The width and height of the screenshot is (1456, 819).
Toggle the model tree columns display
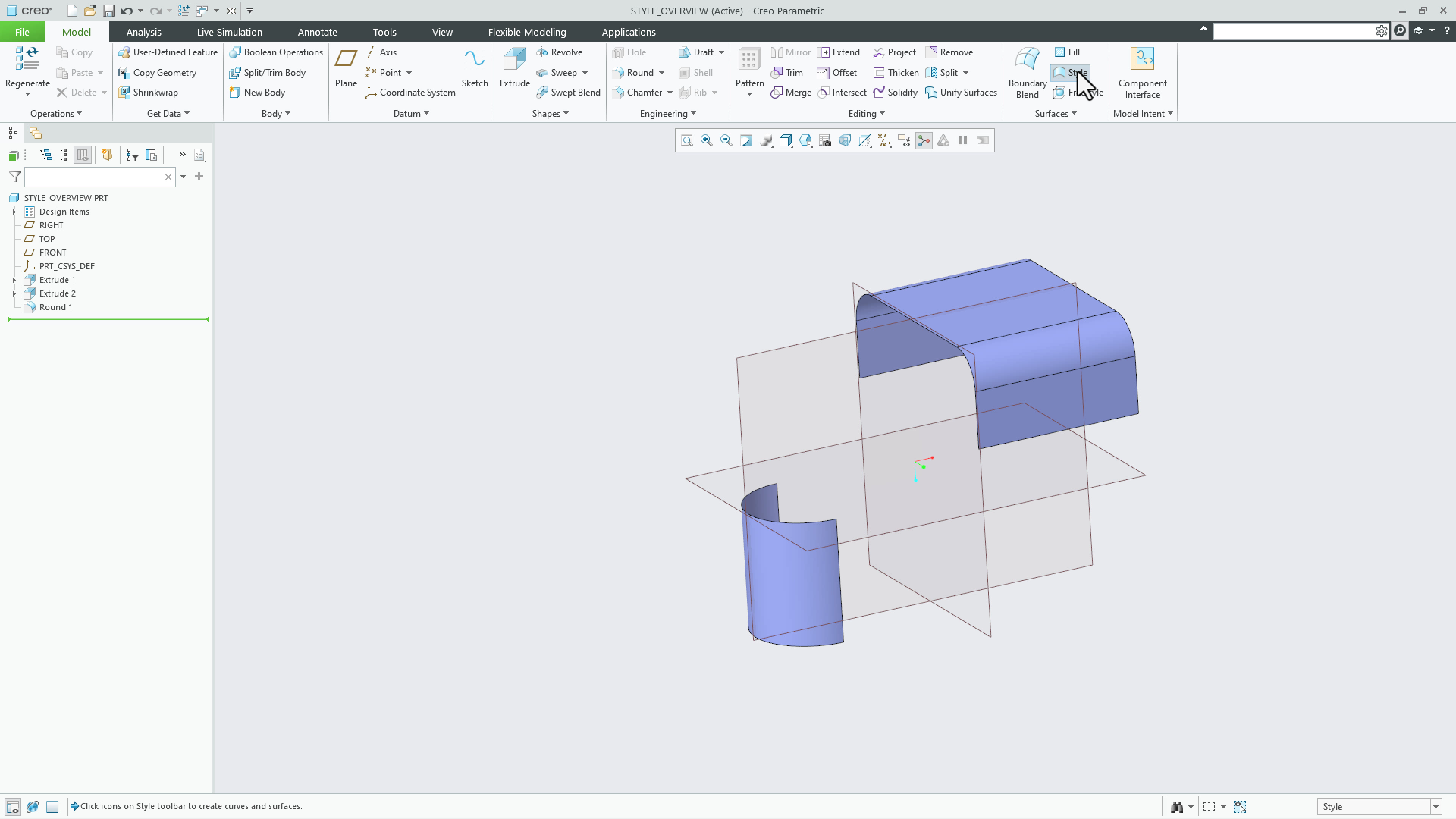click(x=83, y=155)
